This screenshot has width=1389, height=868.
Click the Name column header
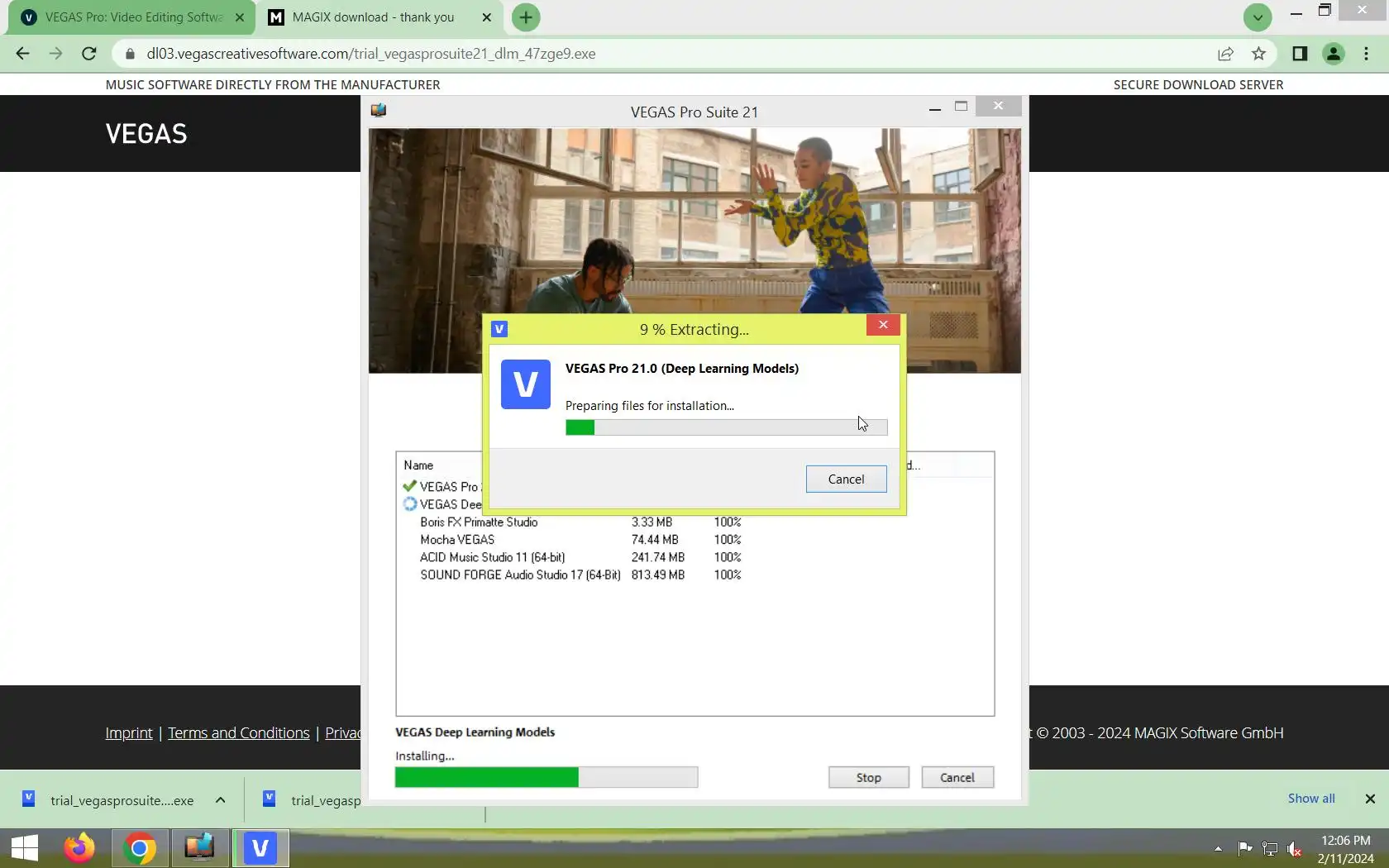pos(418,465)
